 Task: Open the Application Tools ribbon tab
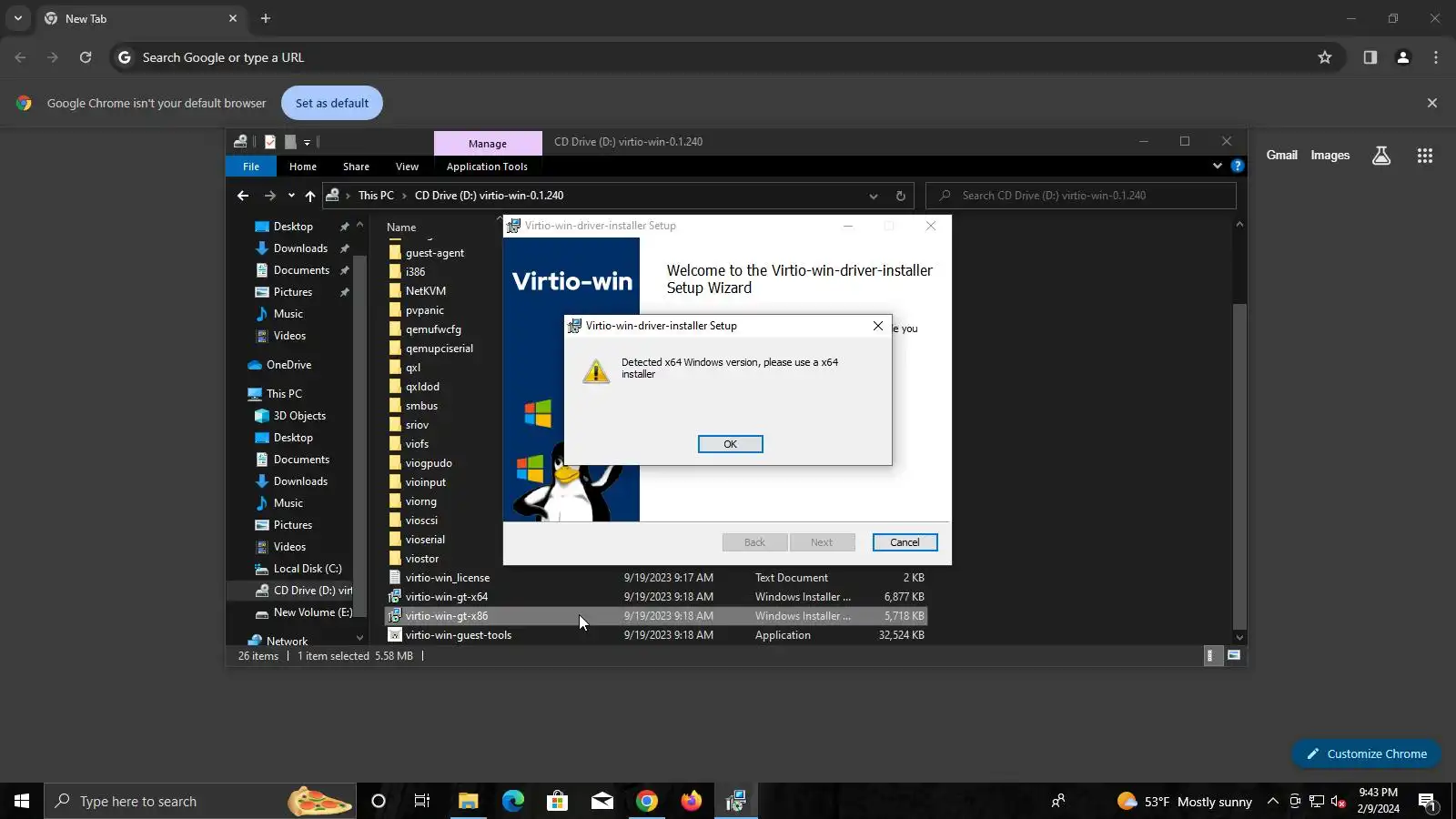tap(487, 167)
